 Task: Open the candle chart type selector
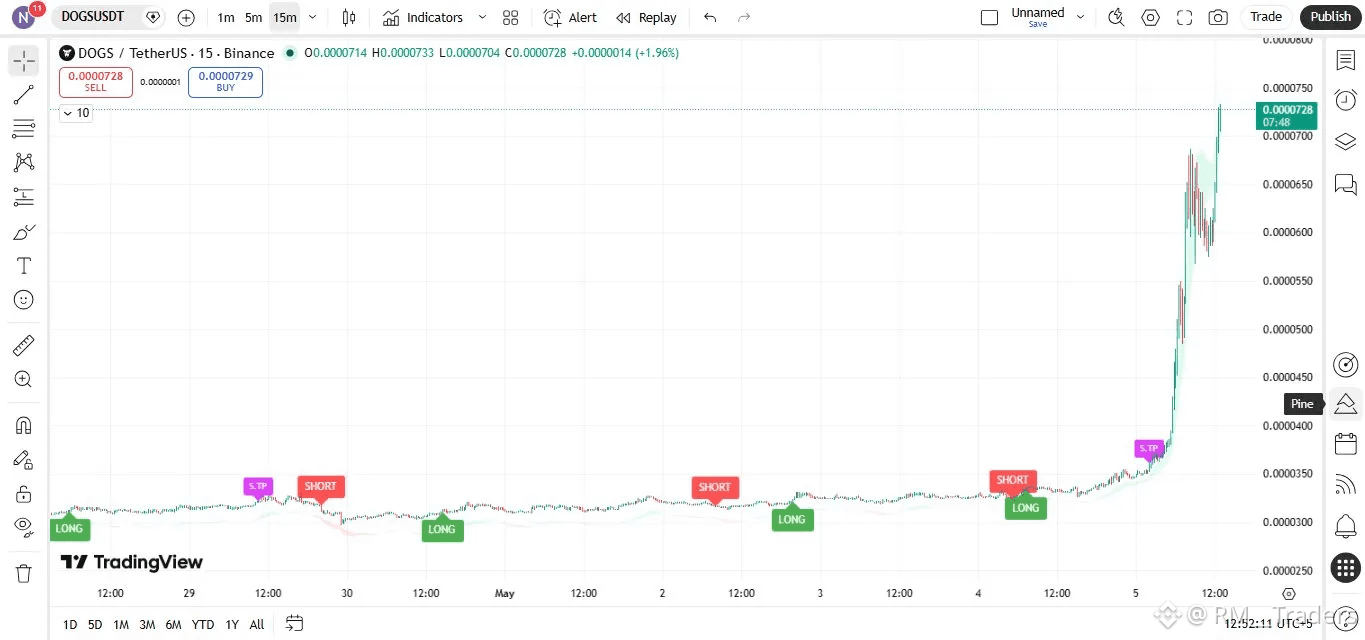click(349, 17)
